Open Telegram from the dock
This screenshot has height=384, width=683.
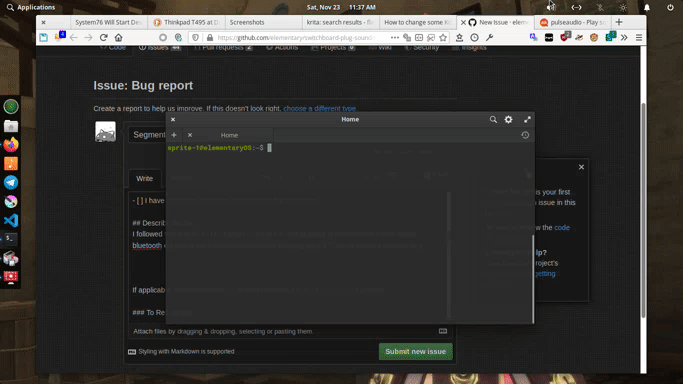(x=11, y=182)
